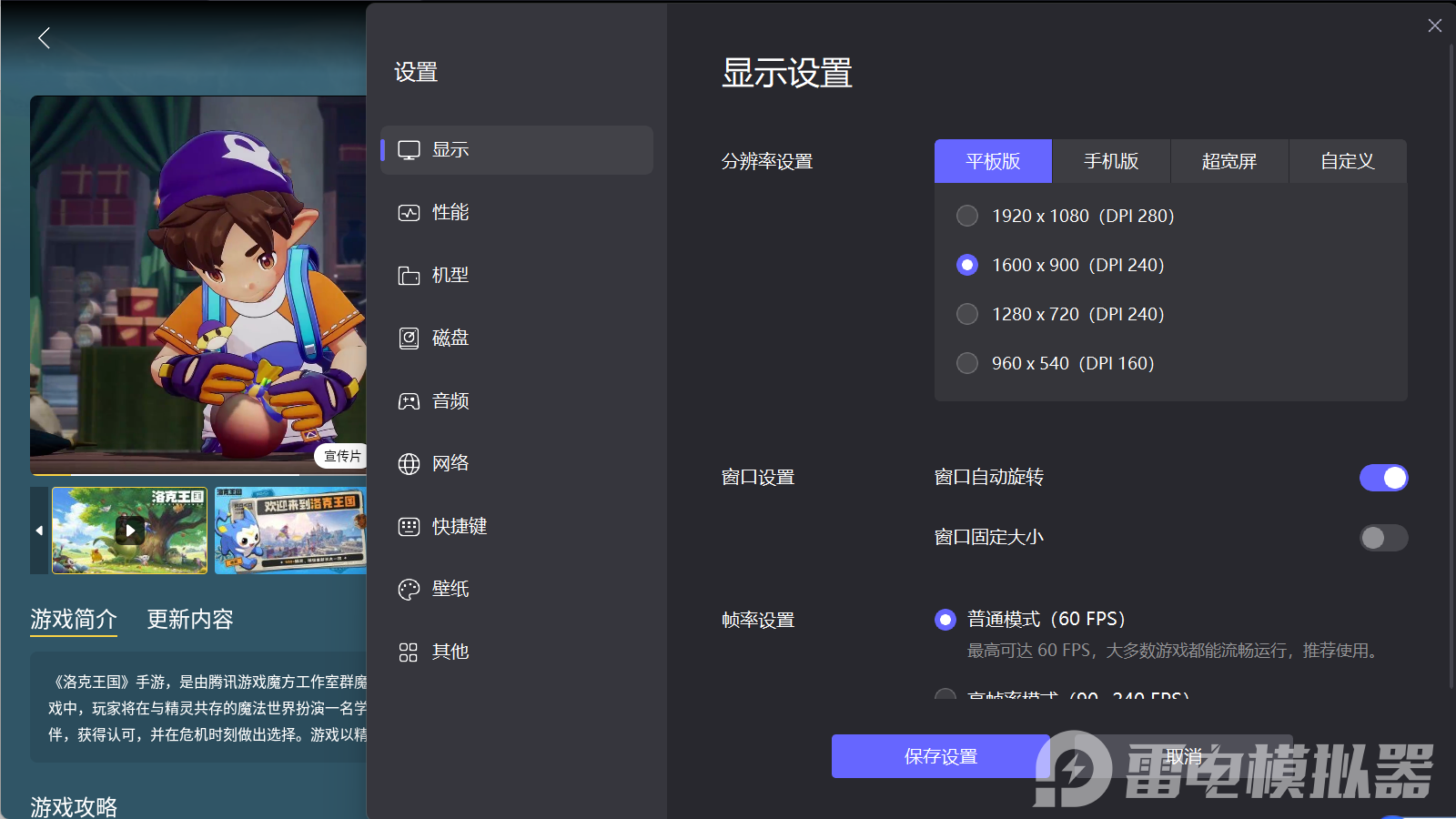The image size is (1456, 819).
Task: Select 普通模式 (60 FPS) frame rate
Action: [945, 620]
